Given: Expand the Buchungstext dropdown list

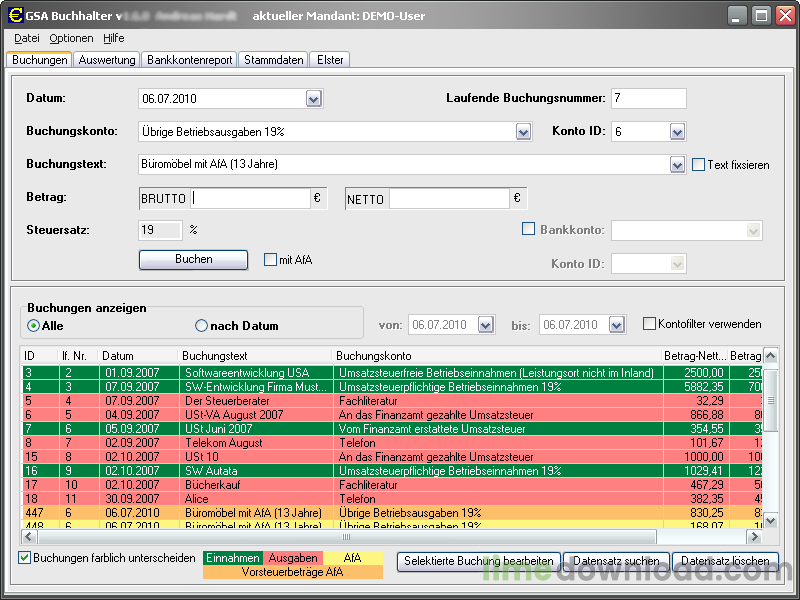Looking at the screenshot, I should click(x=677, y=164).
